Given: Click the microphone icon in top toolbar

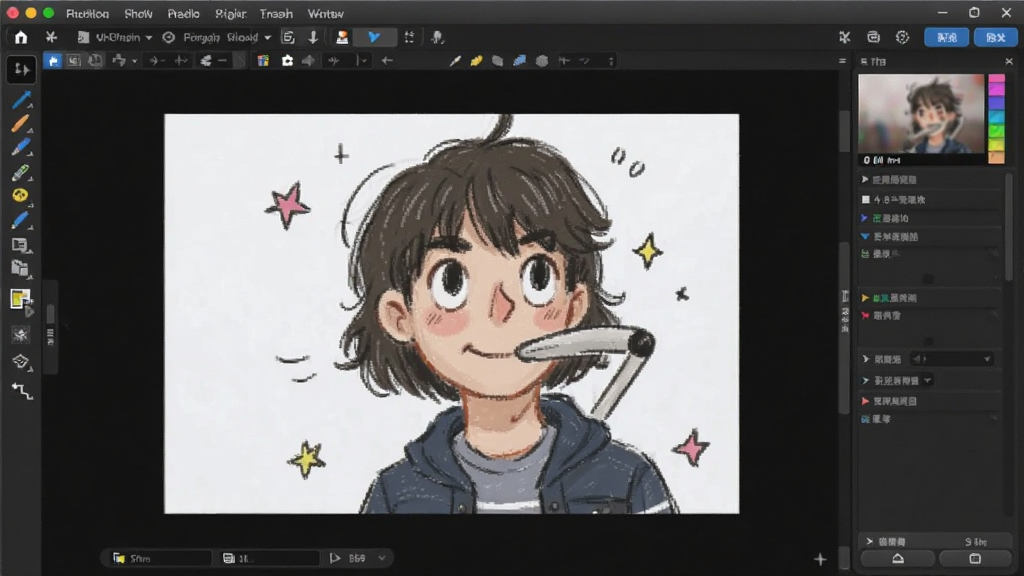Looking at the screenshot, I should (x=437, y=37).
